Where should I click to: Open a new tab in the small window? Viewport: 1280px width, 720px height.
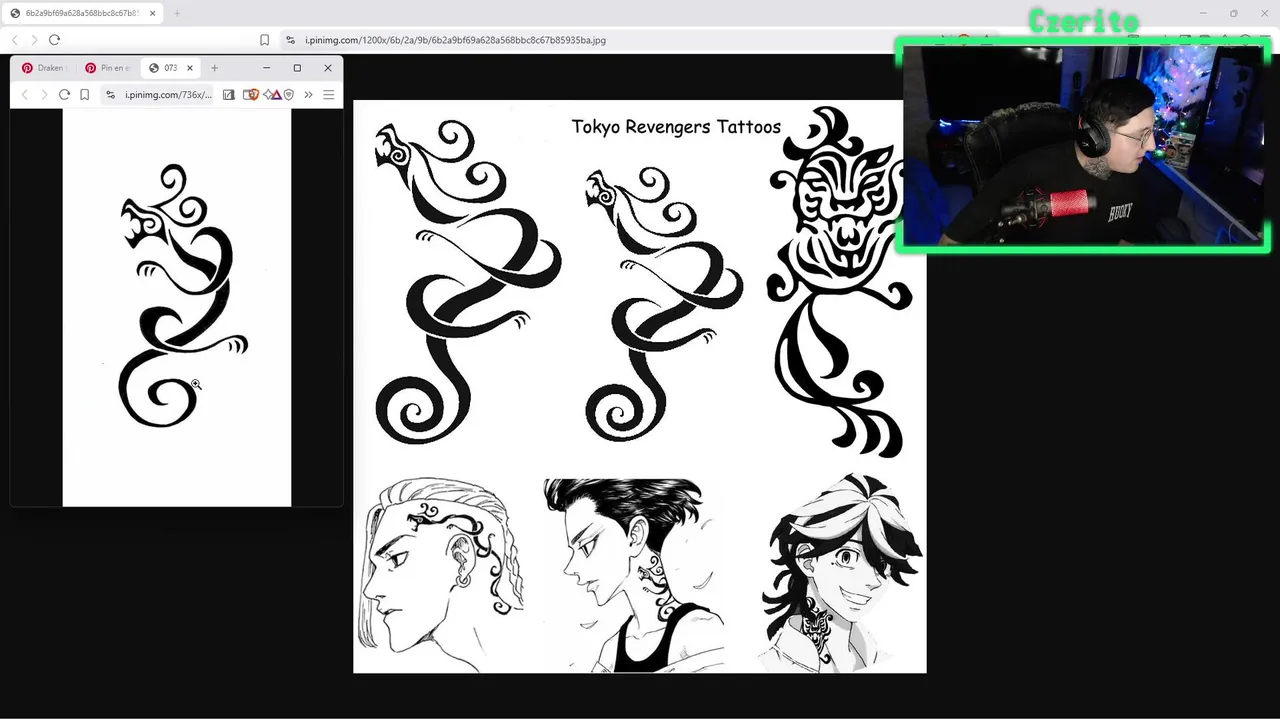(214, 68)
